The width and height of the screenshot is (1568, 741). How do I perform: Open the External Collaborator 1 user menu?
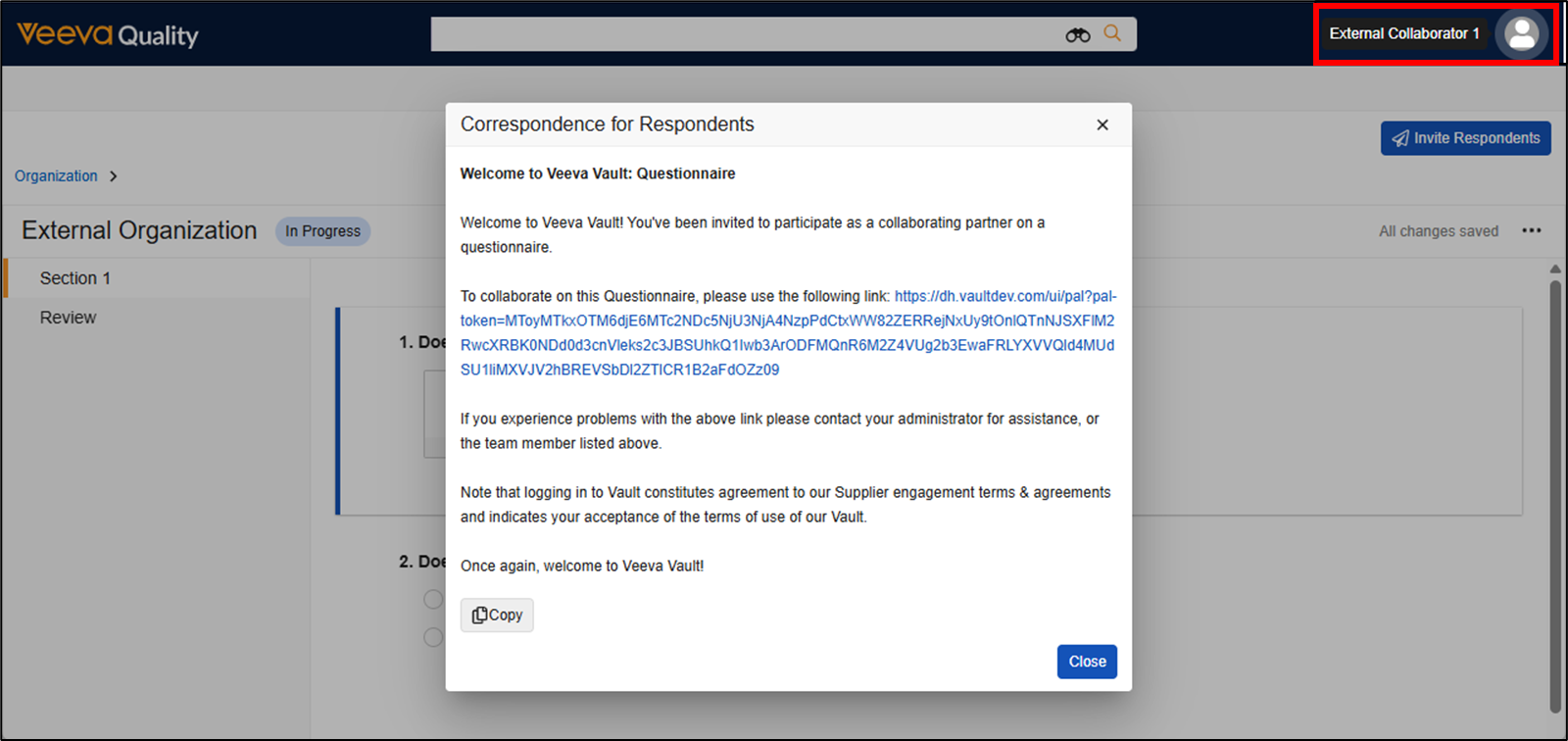coord(1403,34)
